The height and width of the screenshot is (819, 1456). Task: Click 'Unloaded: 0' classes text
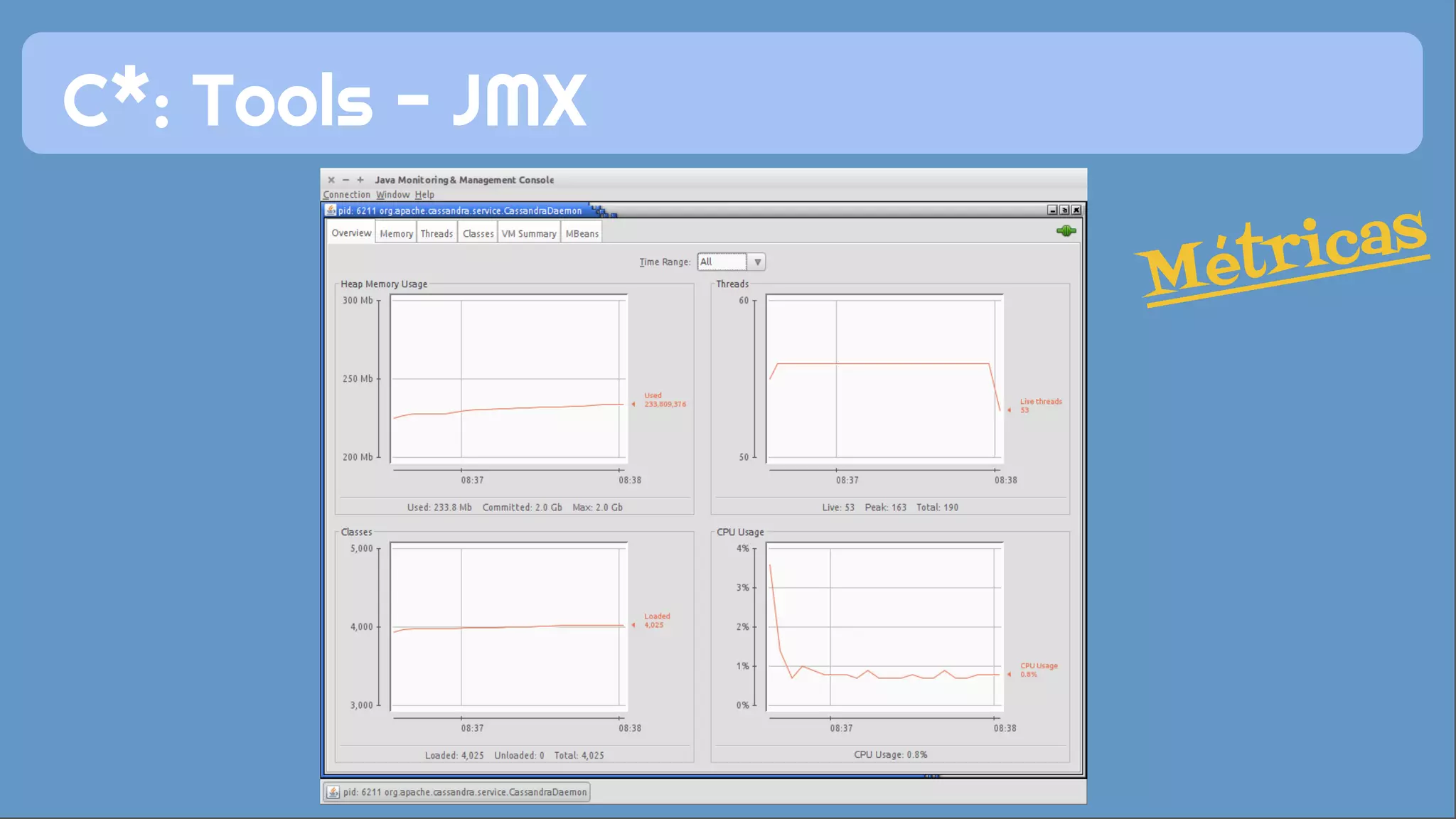coord(519,755)
